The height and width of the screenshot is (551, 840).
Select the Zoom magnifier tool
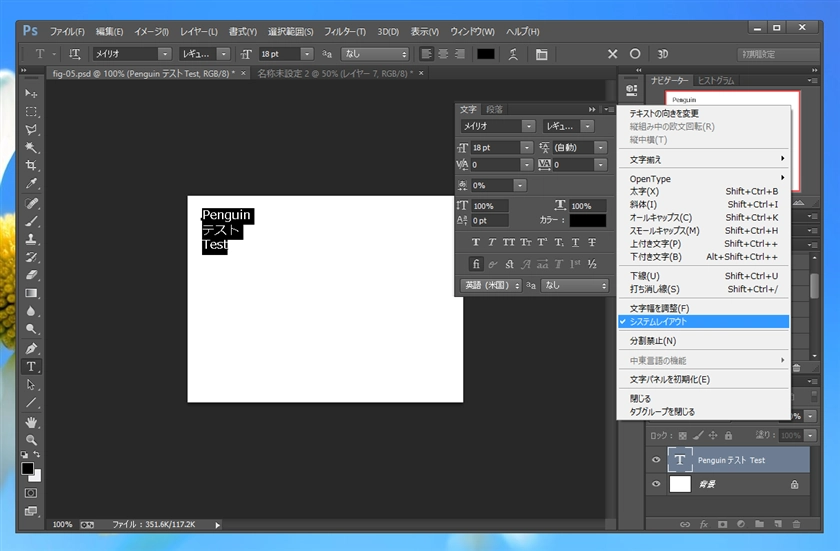click(x=31, y=439)
